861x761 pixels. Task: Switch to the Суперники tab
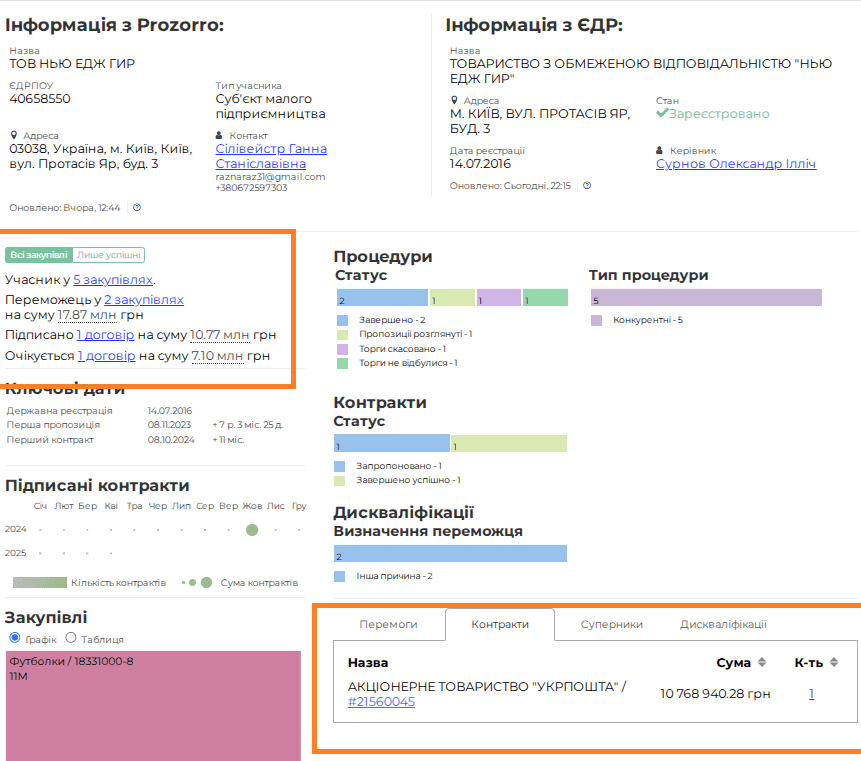pos(611,624)
